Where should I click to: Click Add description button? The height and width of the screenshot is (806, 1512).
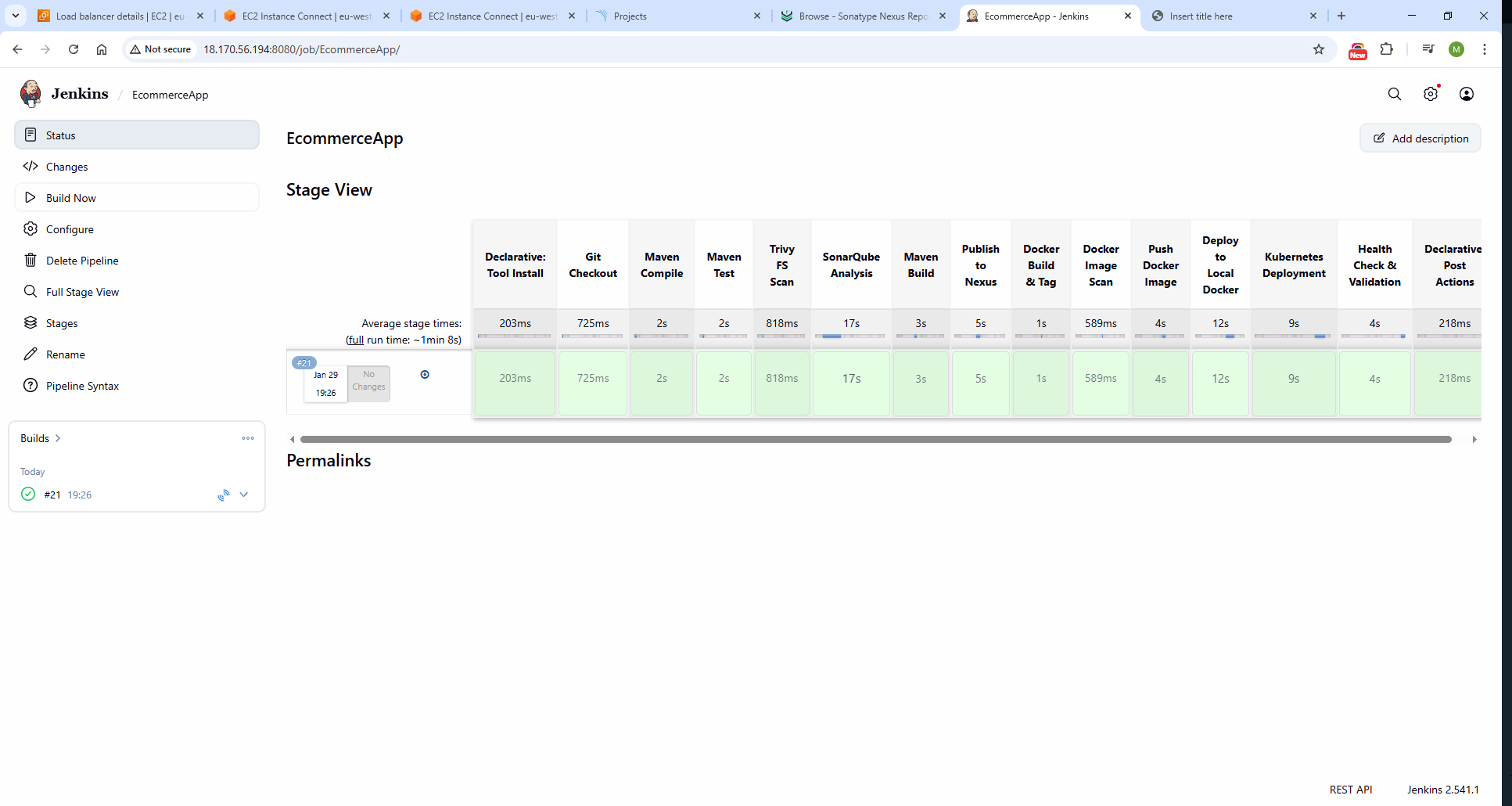1420,138
